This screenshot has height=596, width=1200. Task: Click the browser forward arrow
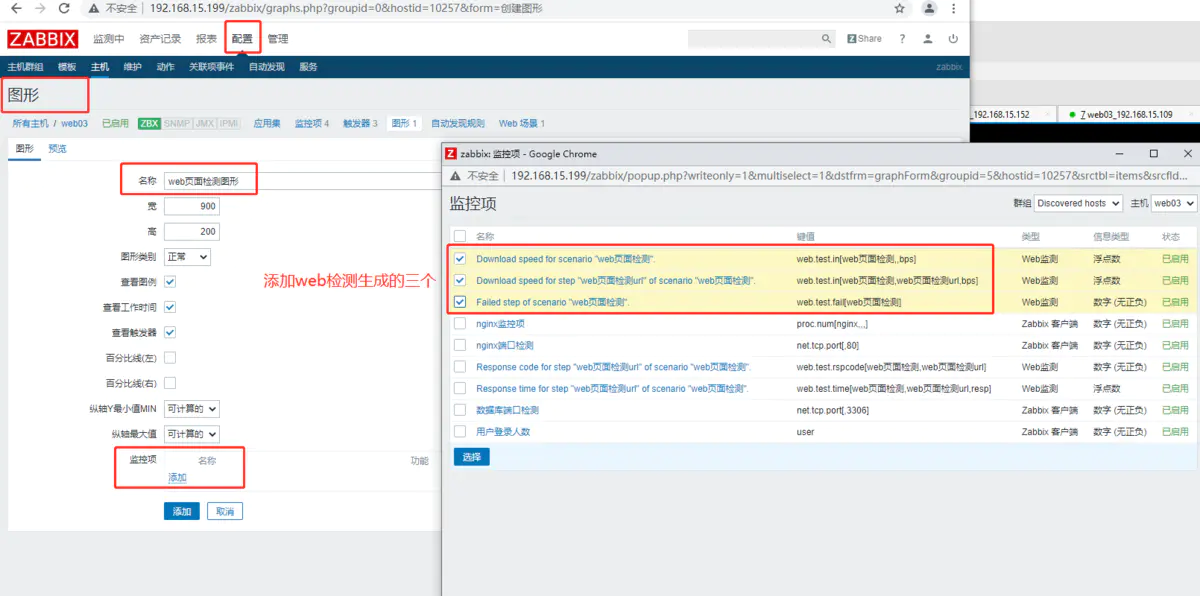click(39, 8)
